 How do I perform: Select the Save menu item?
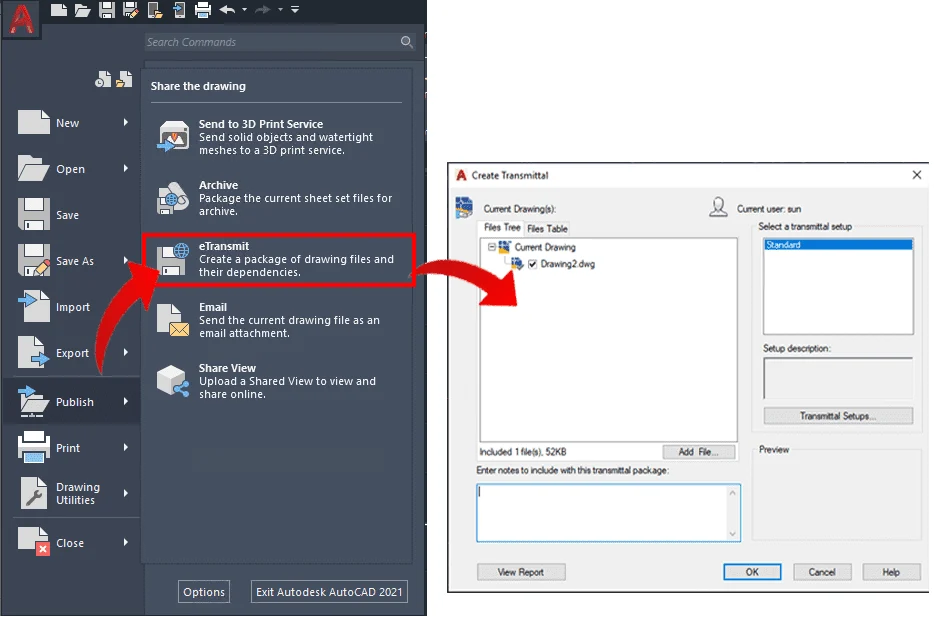point(72,215)
